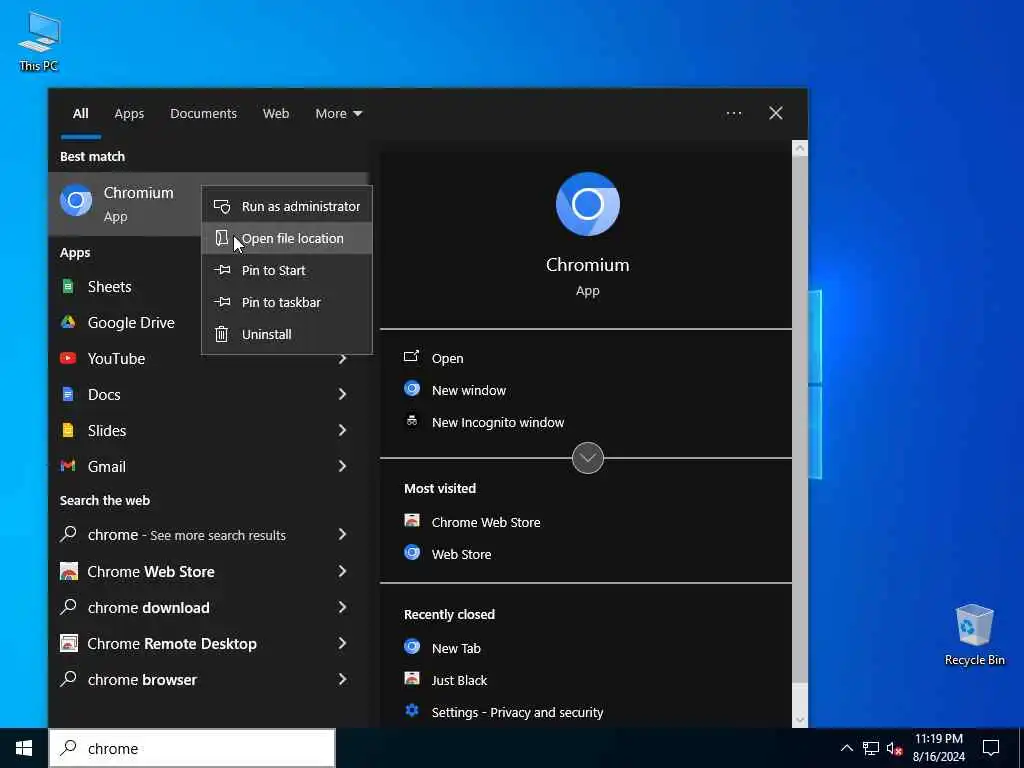Open the Recycle Bin desktop icon
The height and width of the screenshot is (768, 1024).
pyautogui.click(x=974, y=635)
